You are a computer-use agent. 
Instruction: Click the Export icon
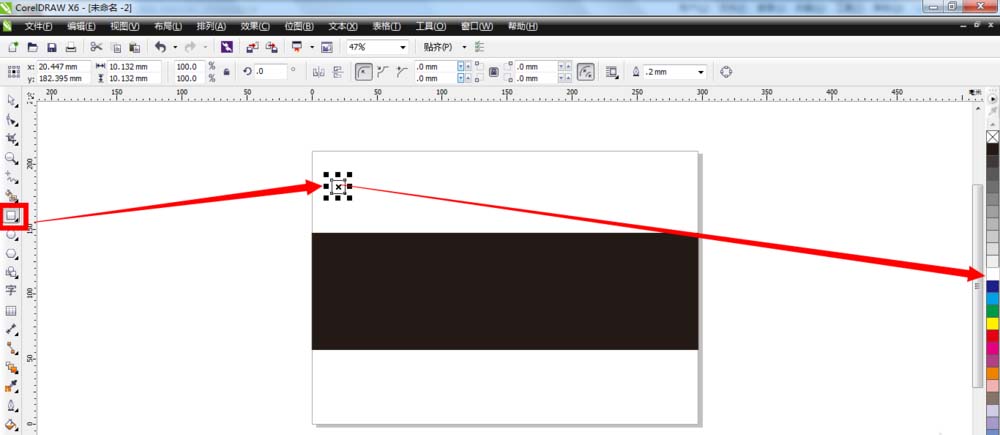pyautogui.click(x=272, y=47)
